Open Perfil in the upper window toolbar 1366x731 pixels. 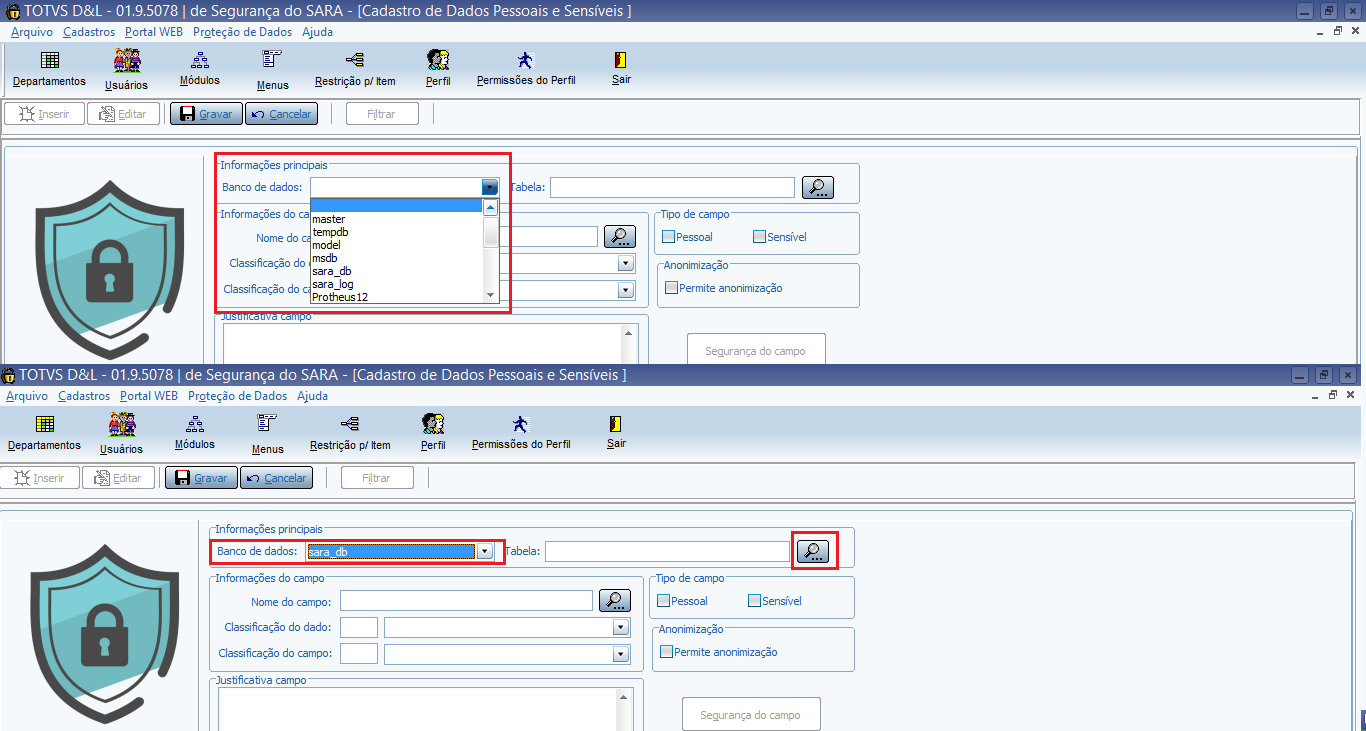click(x=437, y=68)
